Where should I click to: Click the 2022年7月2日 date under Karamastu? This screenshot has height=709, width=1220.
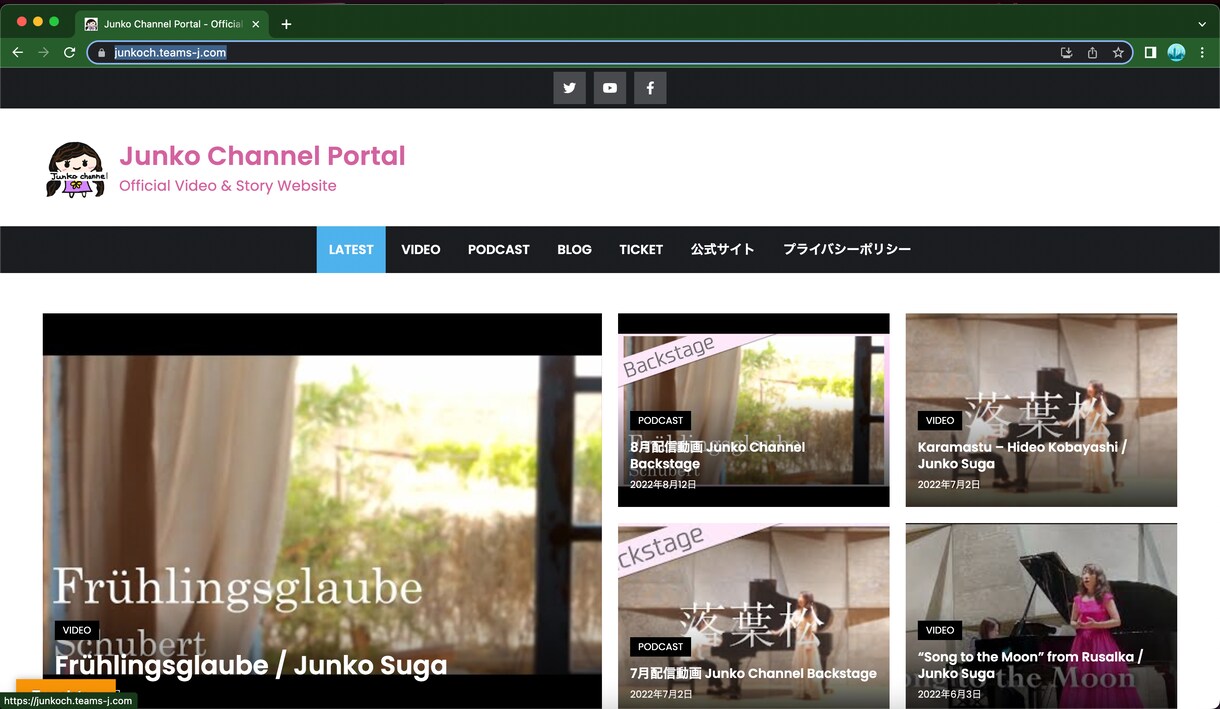949,484
